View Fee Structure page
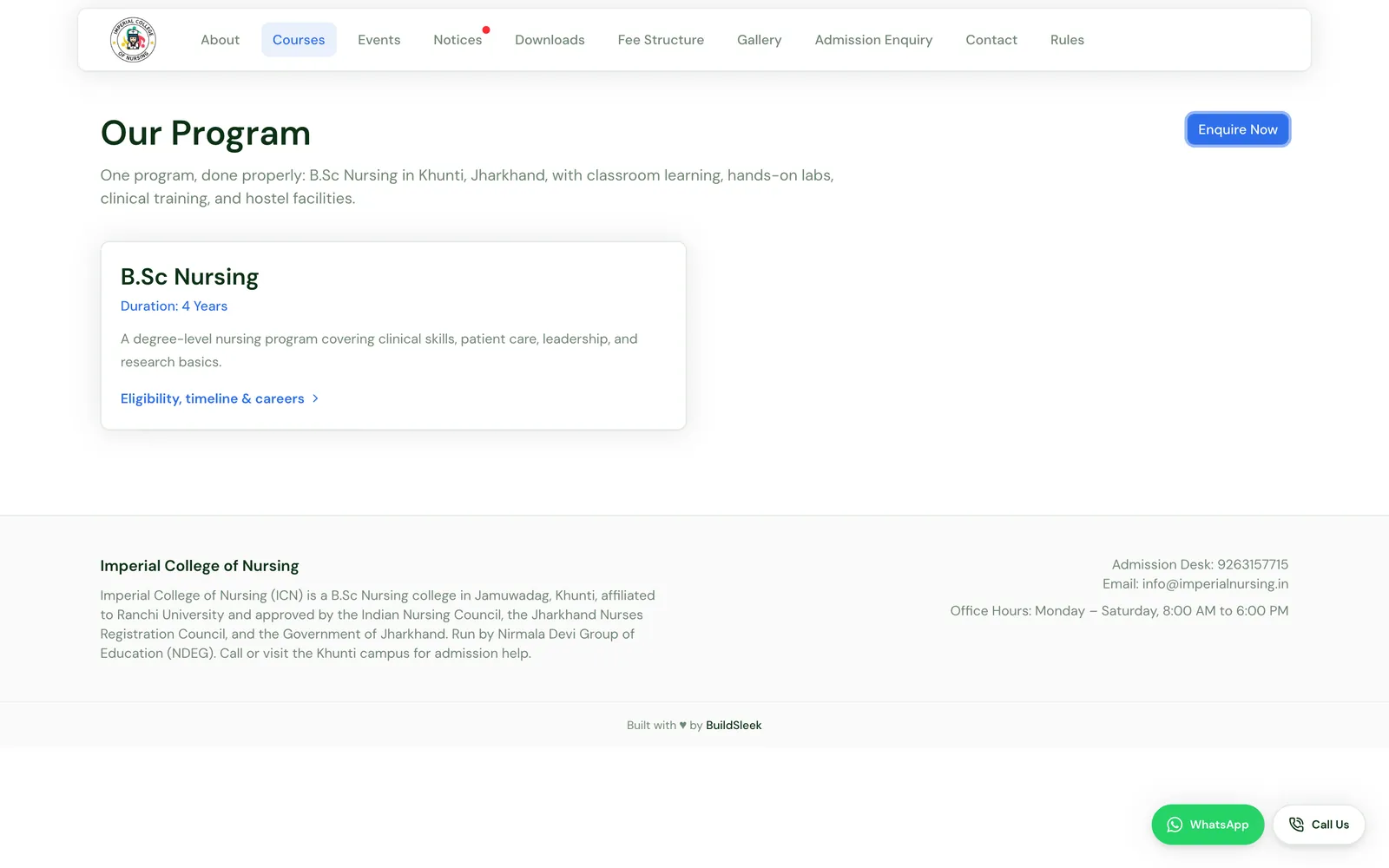Viewport: 1389px width, 868px height. 661,40
